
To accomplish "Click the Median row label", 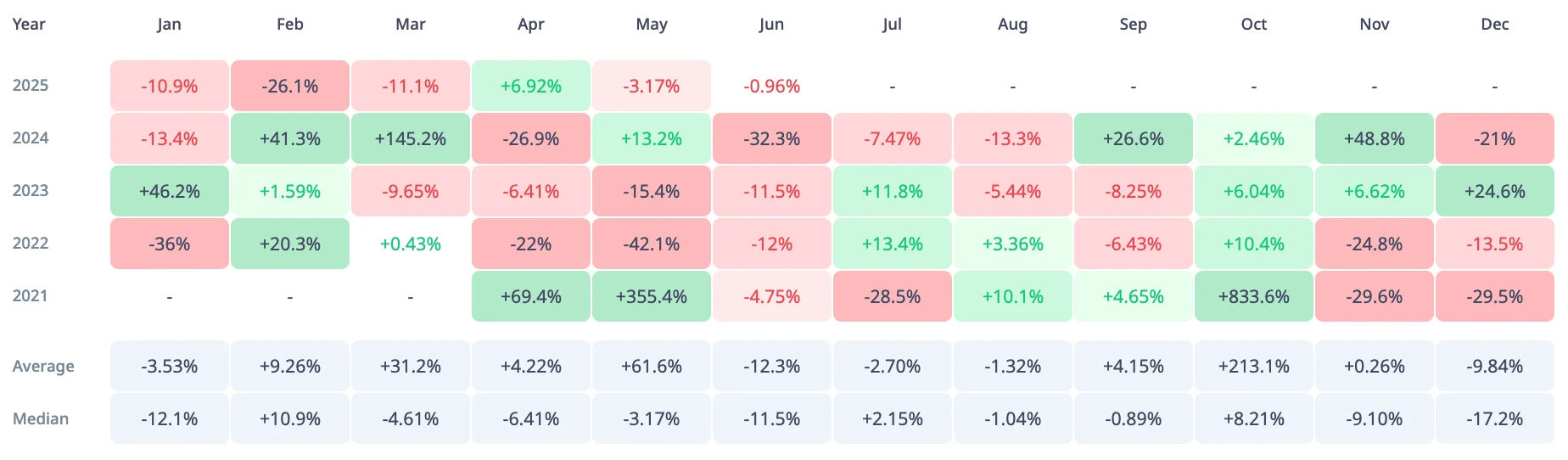I will tap(41, 419).
